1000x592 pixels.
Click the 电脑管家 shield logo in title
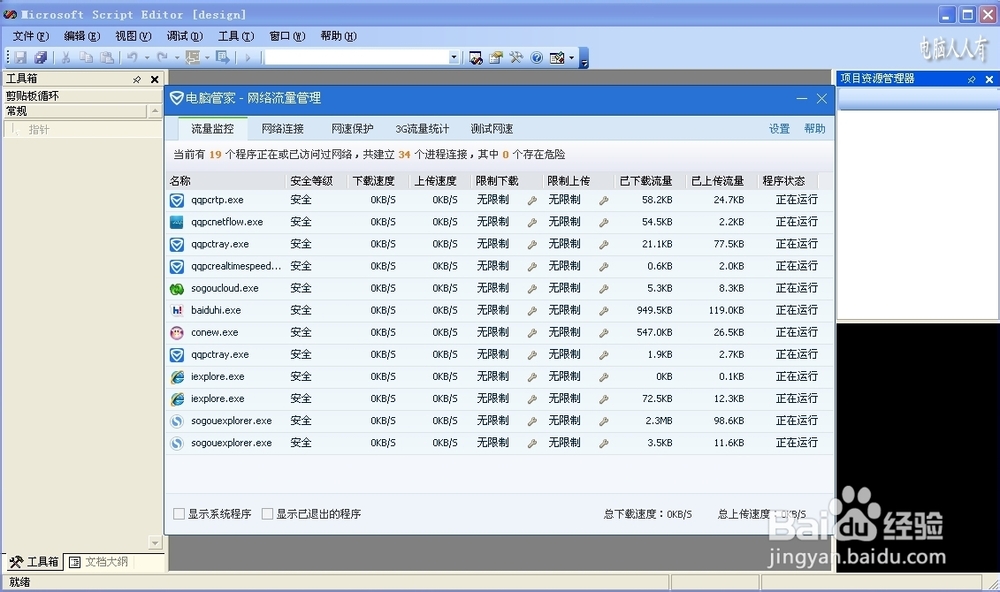point(177,98)
